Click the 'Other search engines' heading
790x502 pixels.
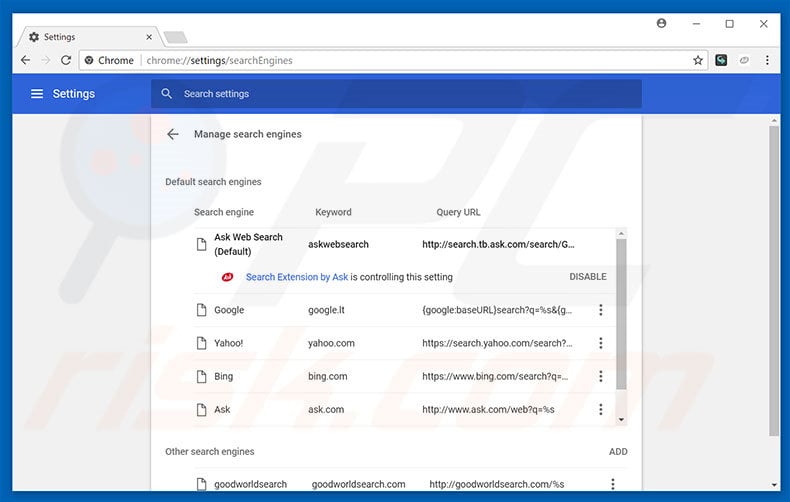click(x=210, y=452)
